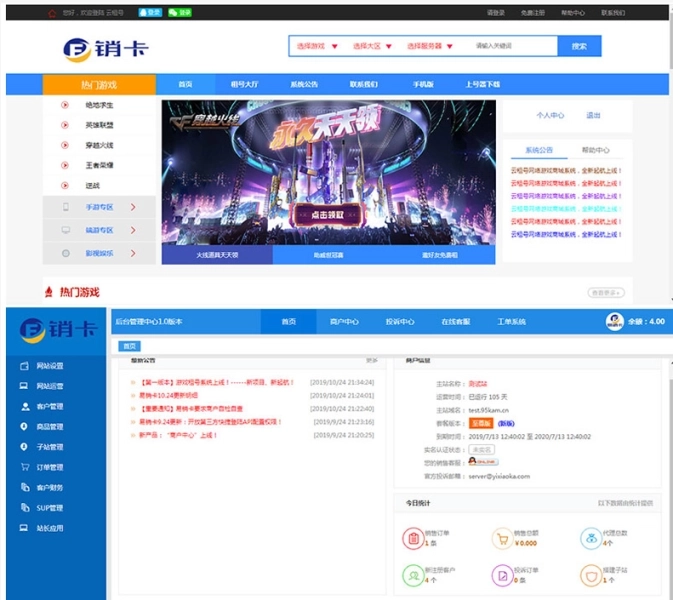The image size is (673, 600).
Task: Click the orange 至尊版 badge
Action: (x=481, y=423)
